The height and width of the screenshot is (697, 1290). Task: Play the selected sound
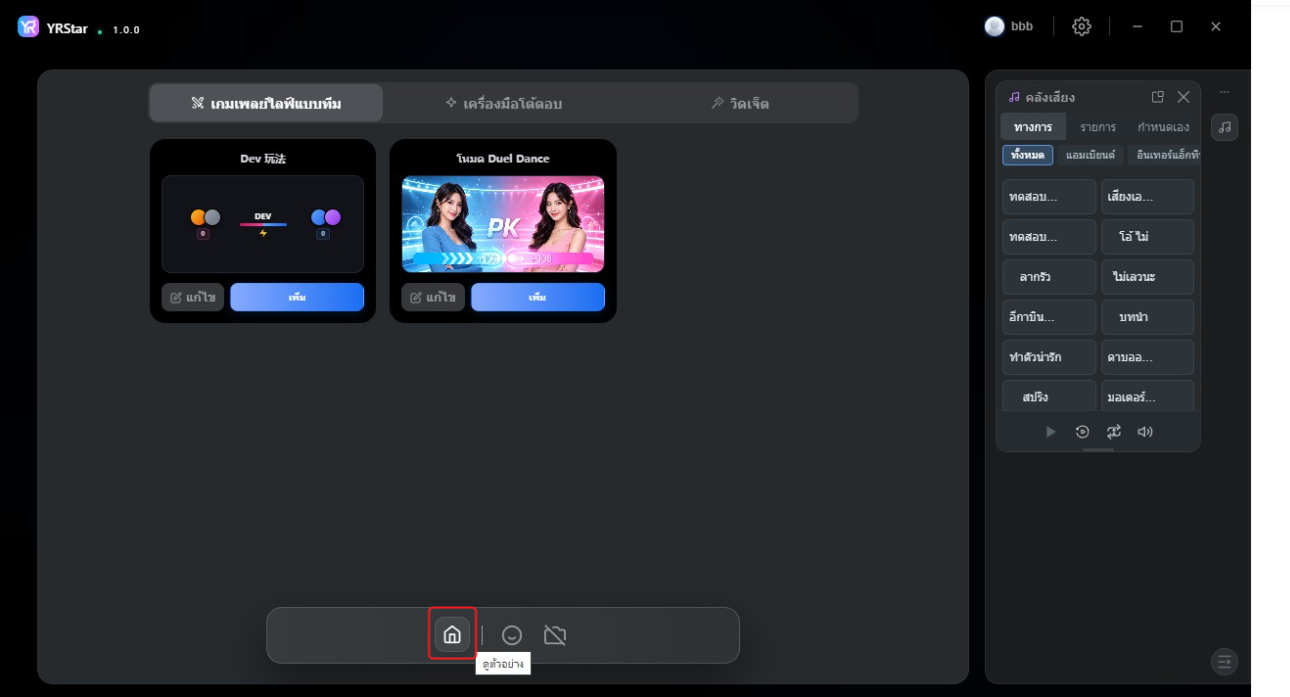[1050, 432]
